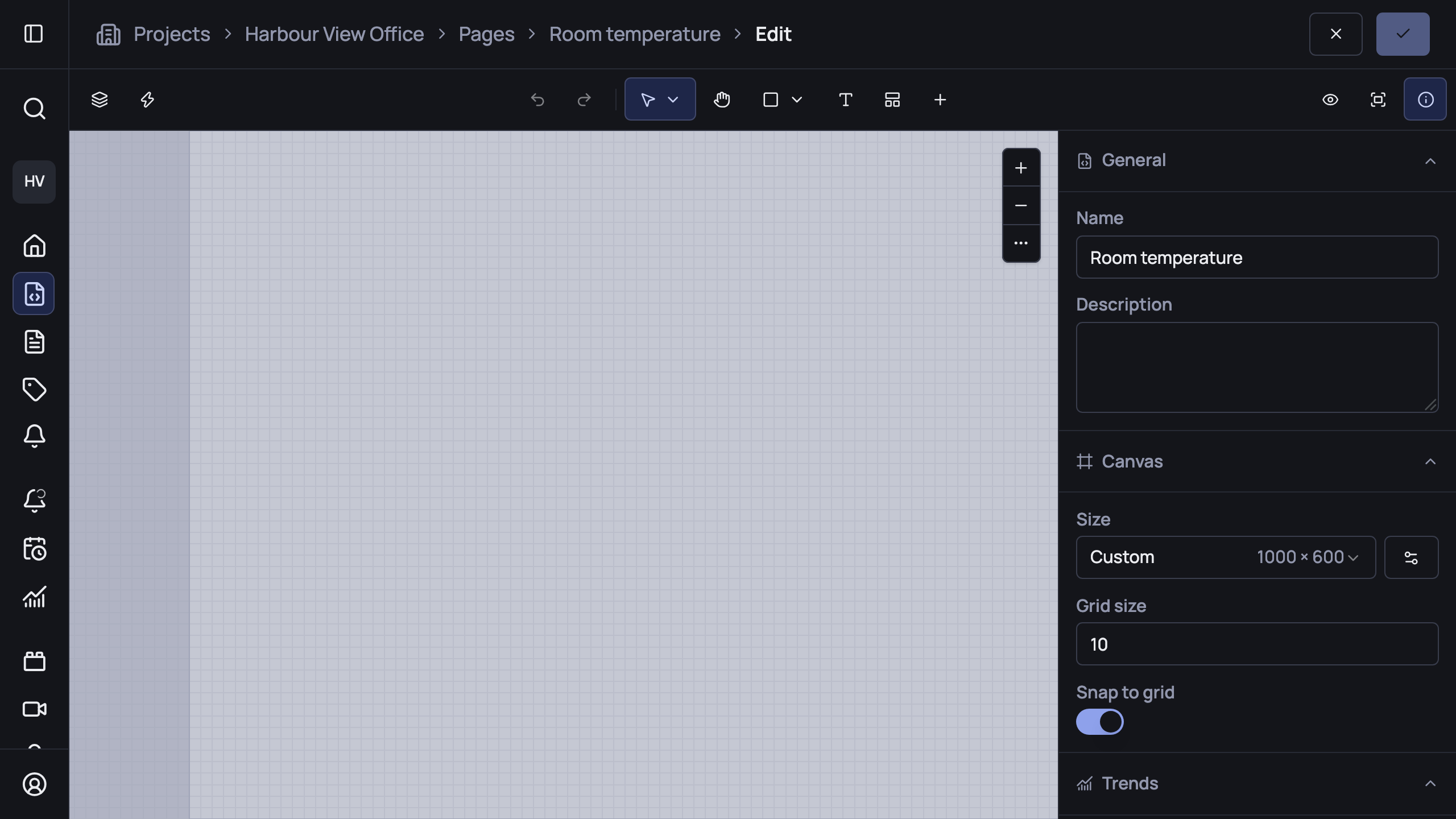
Task: Collapse the General section
Action: coord(1430,161)
